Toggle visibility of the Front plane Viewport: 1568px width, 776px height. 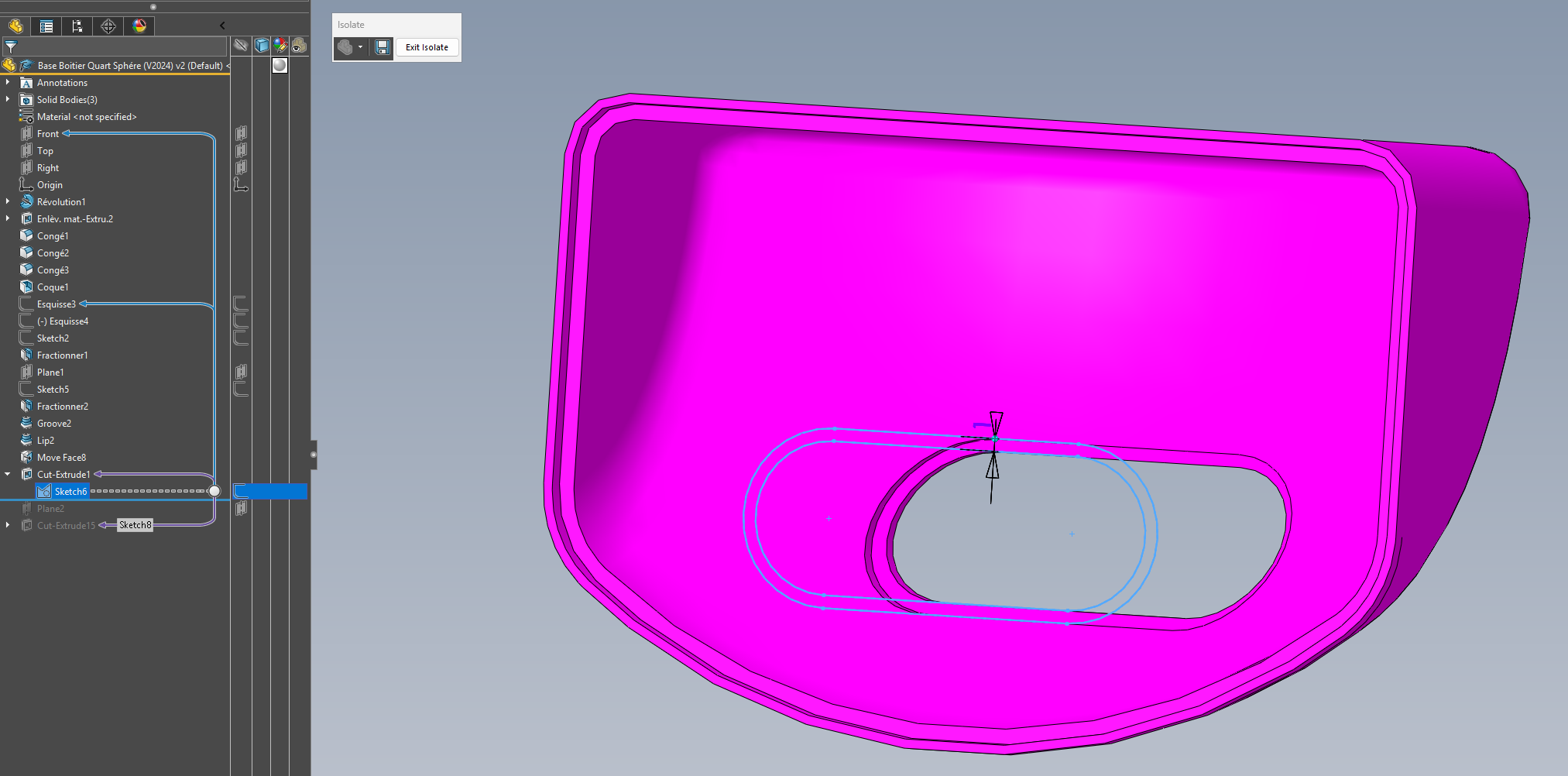click(241, 134)
